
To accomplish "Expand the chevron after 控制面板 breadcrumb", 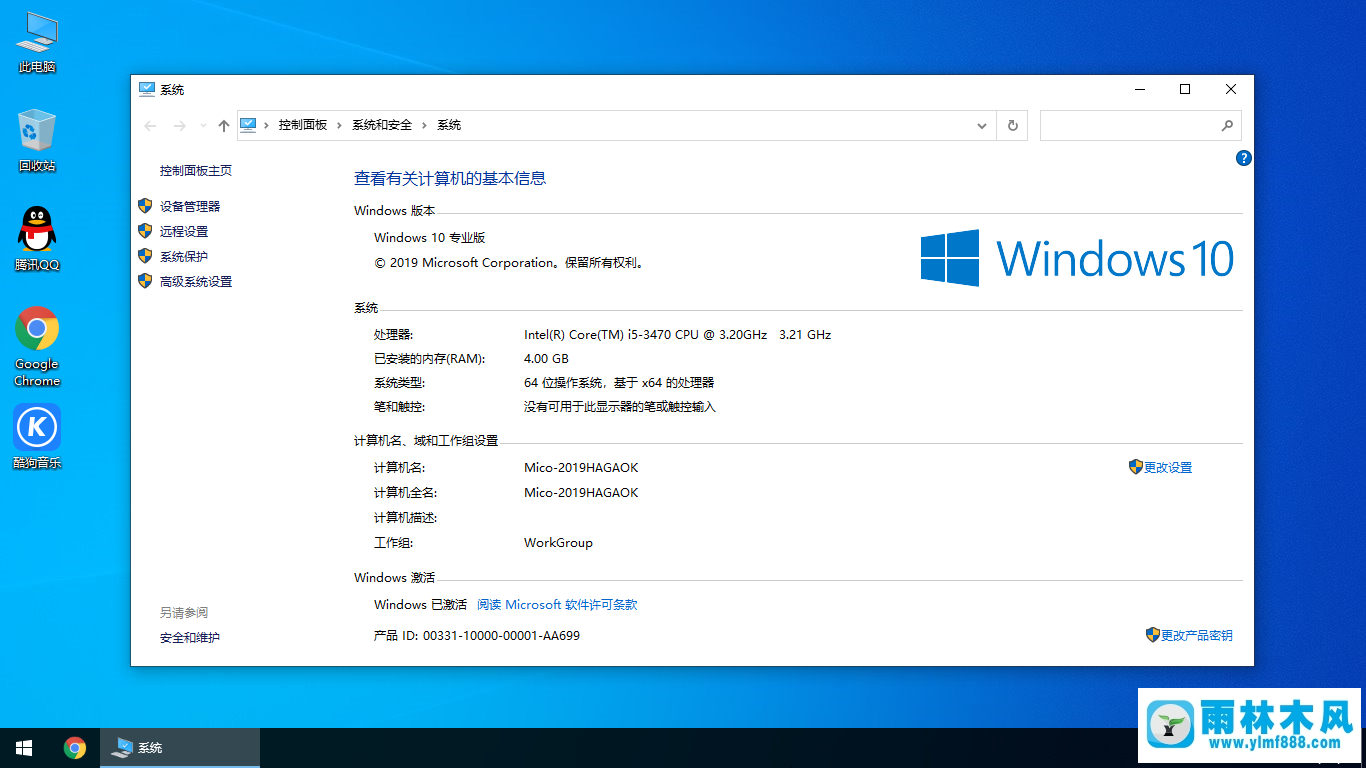I will pyautogui.click(x=340, y=125).
